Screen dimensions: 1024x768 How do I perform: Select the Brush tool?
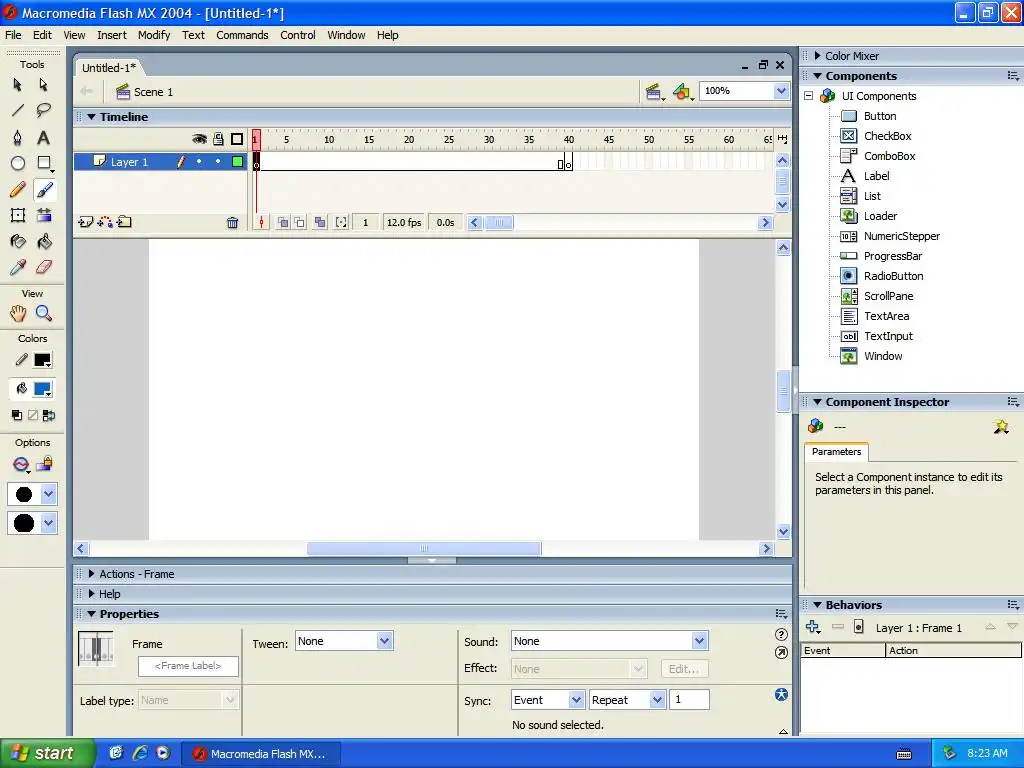(x=44, y=189)
